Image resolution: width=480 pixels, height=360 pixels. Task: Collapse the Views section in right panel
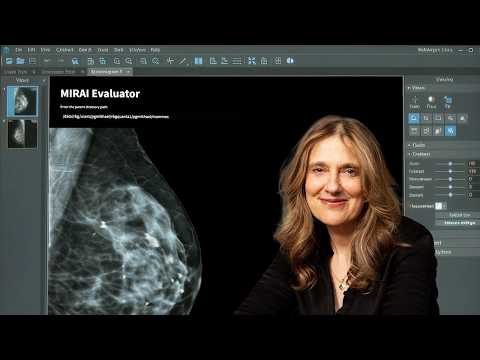tap(409, 88)
